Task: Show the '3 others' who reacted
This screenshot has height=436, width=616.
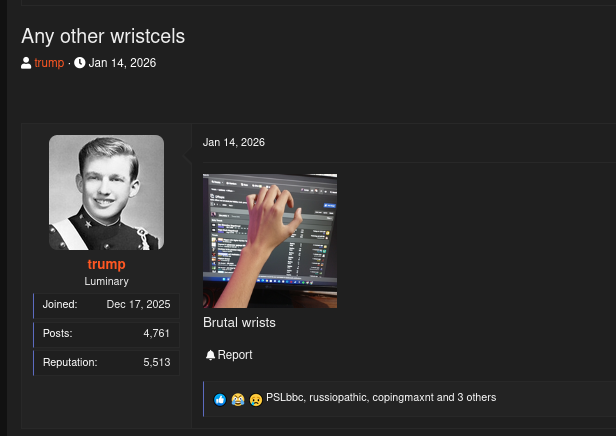Action: click(477, 397)
